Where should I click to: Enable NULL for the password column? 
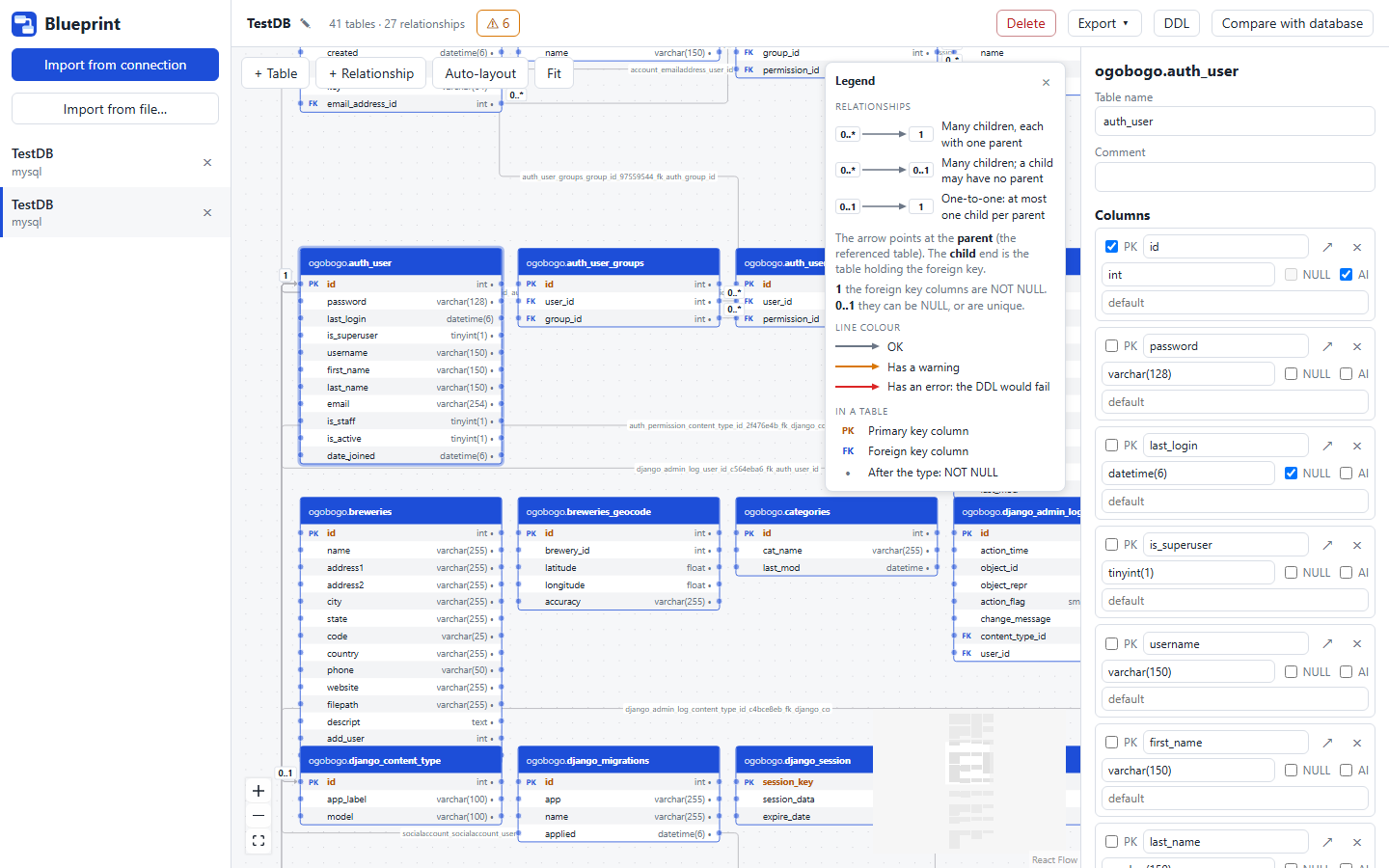pos(1291,374)
